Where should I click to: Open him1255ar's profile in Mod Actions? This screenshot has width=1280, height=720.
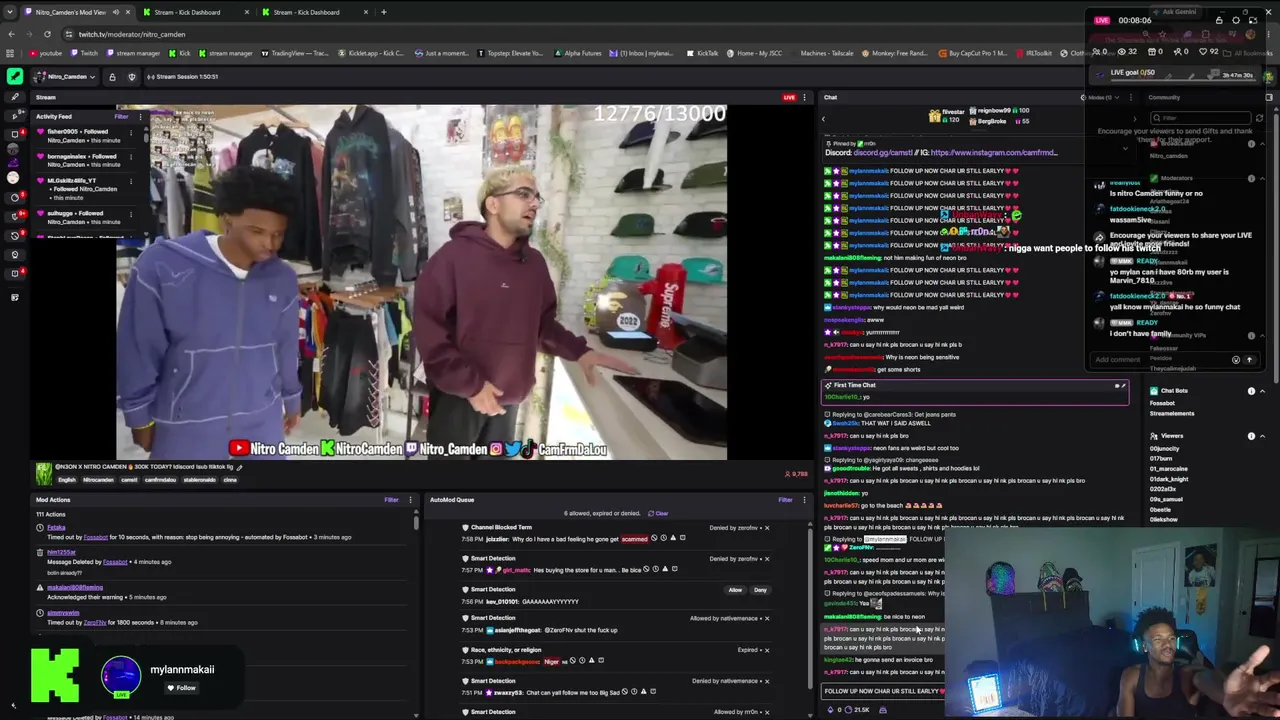point(61,552)
